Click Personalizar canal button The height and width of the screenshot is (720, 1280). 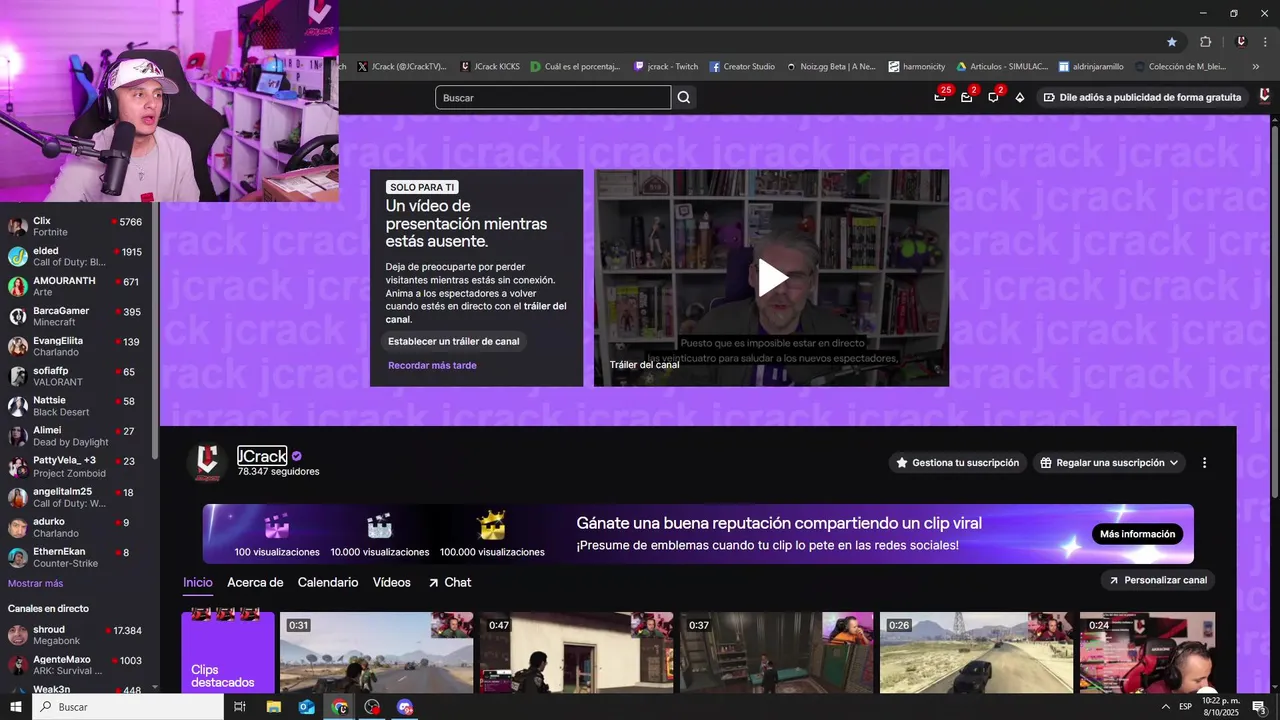tap(1158, 580)
